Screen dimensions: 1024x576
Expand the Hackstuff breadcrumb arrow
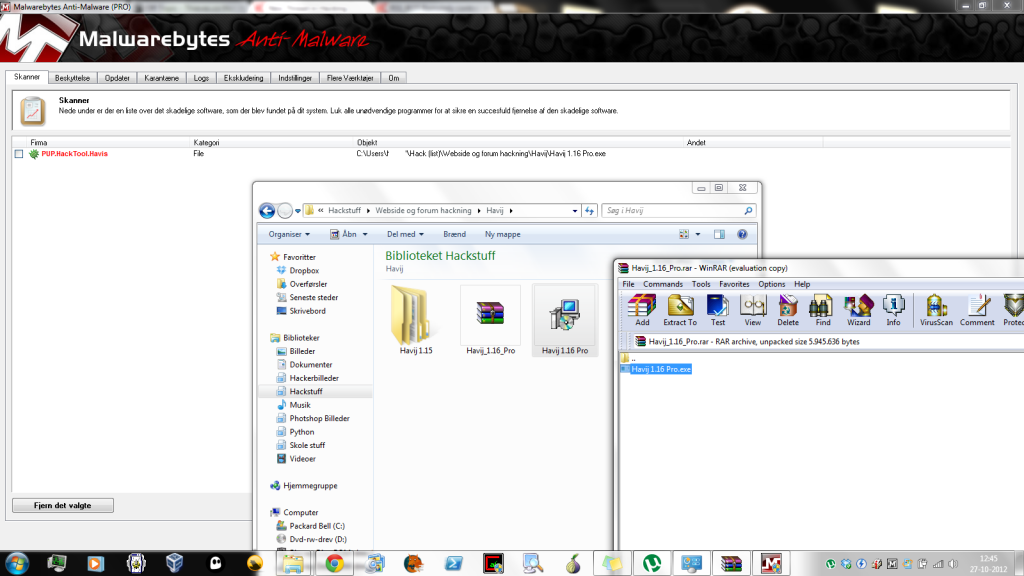coord(368,211)
